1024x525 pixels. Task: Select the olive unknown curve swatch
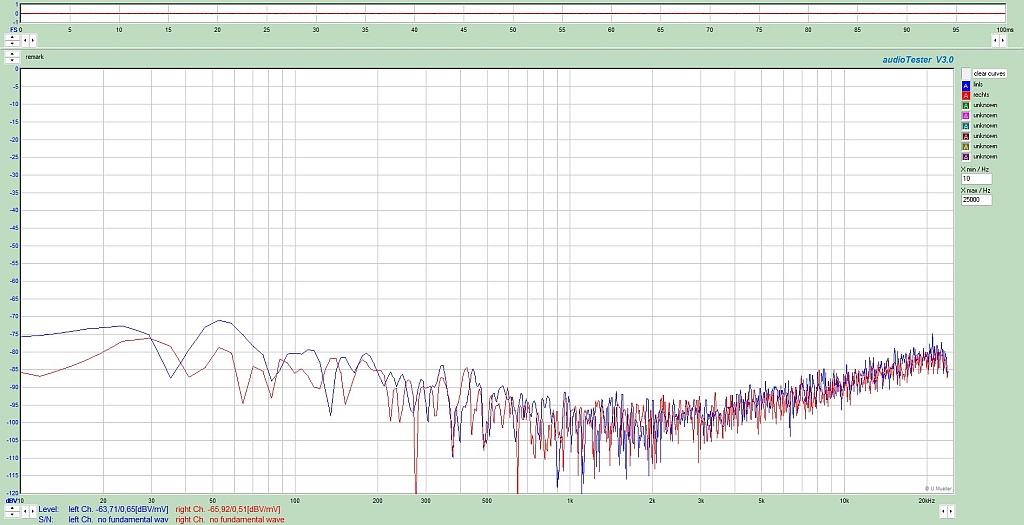966,146
